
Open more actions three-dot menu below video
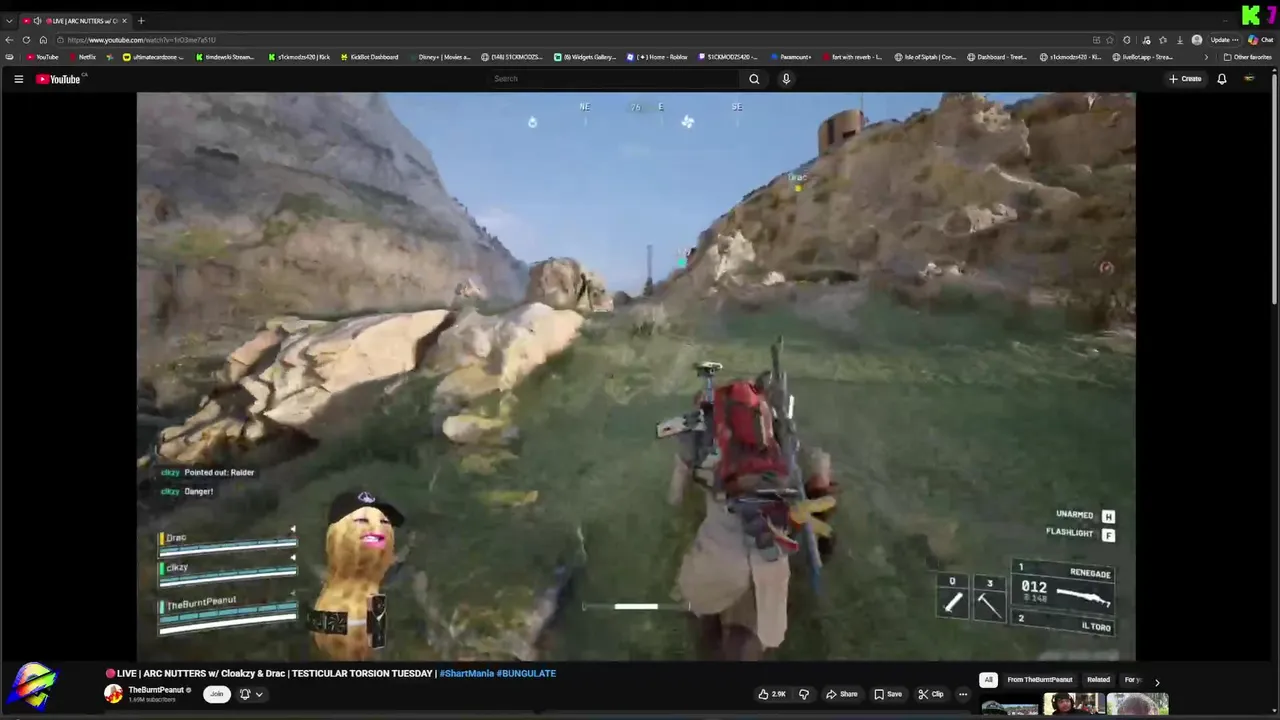click(963, 694)
